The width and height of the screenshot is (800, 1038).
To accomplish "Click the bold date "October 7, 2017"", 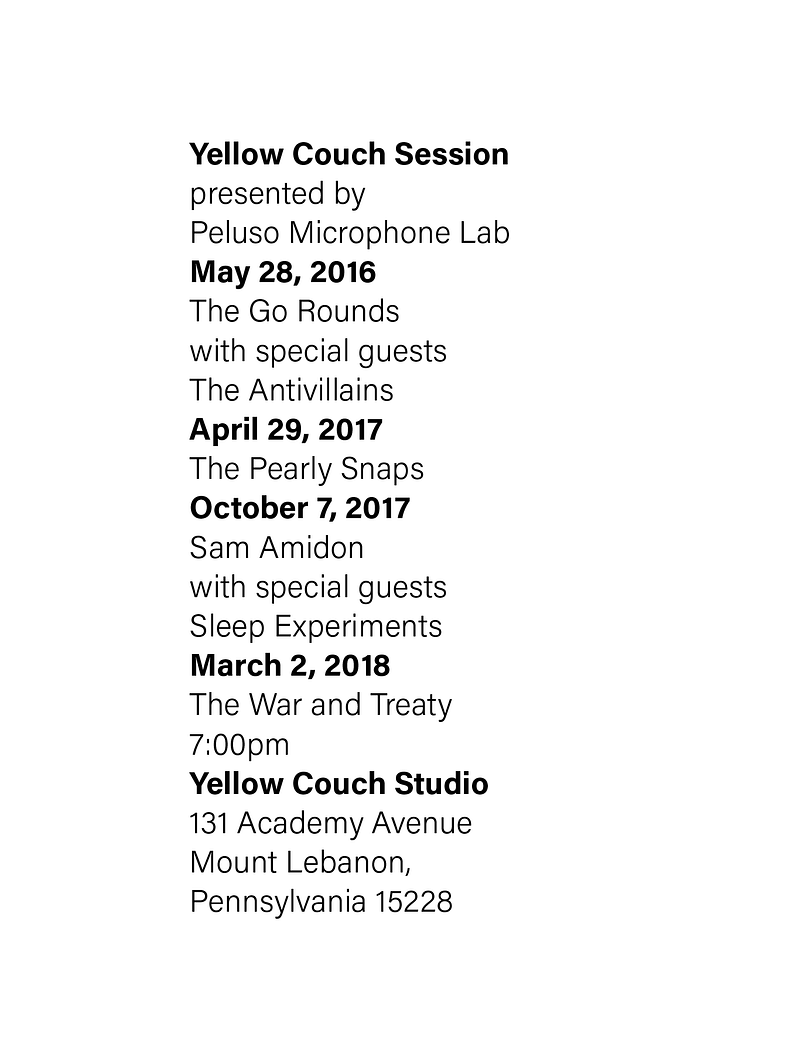I will click(300, 508).
